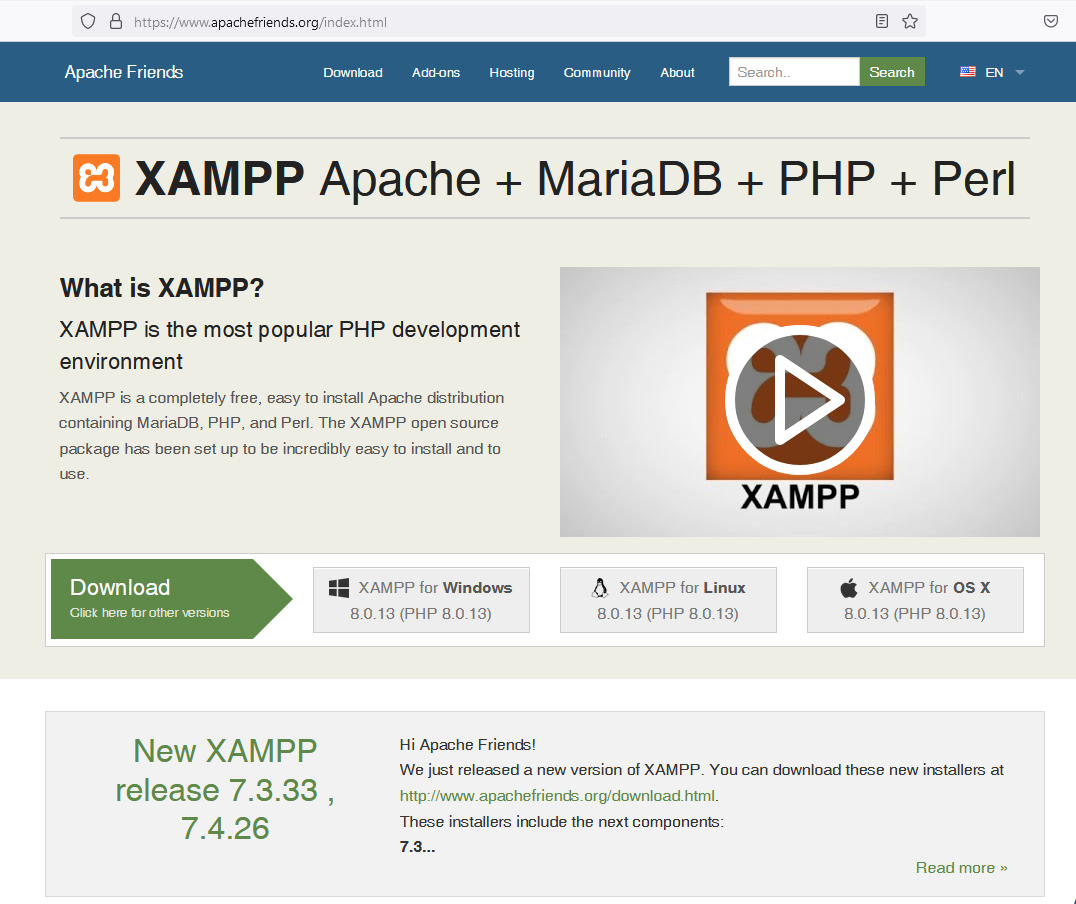This screenshot has width=1076, height=904.
Task: Click the US flag language icon
Action: [968, 71]
